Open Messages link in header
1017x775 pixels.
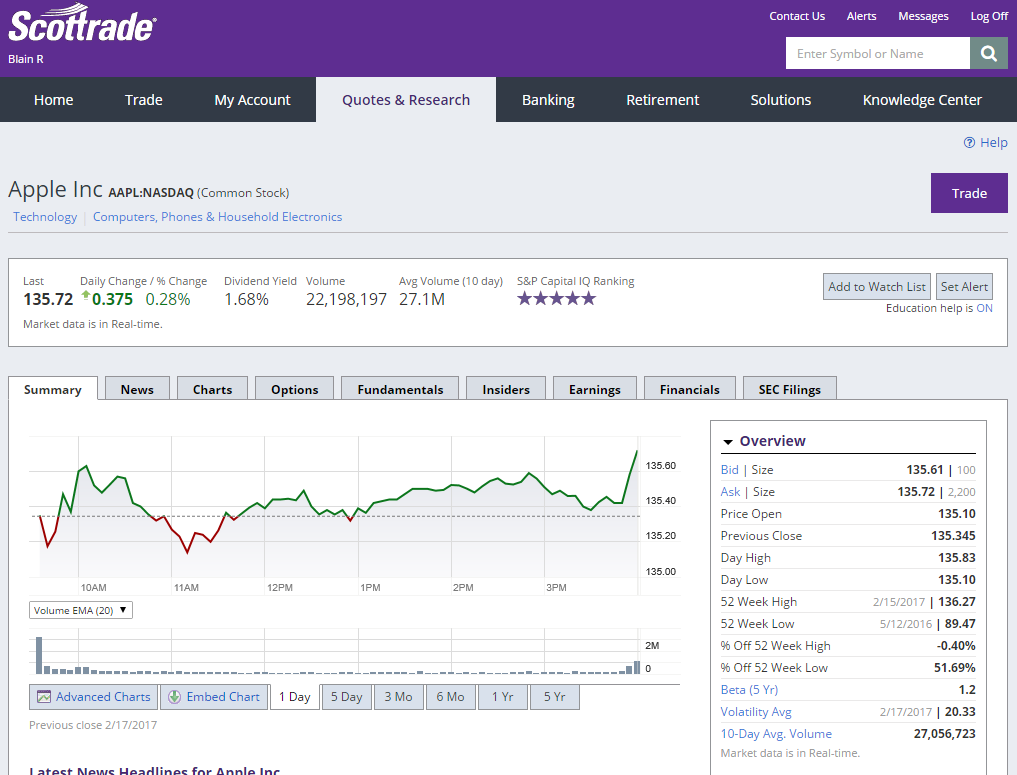(923, 16)
